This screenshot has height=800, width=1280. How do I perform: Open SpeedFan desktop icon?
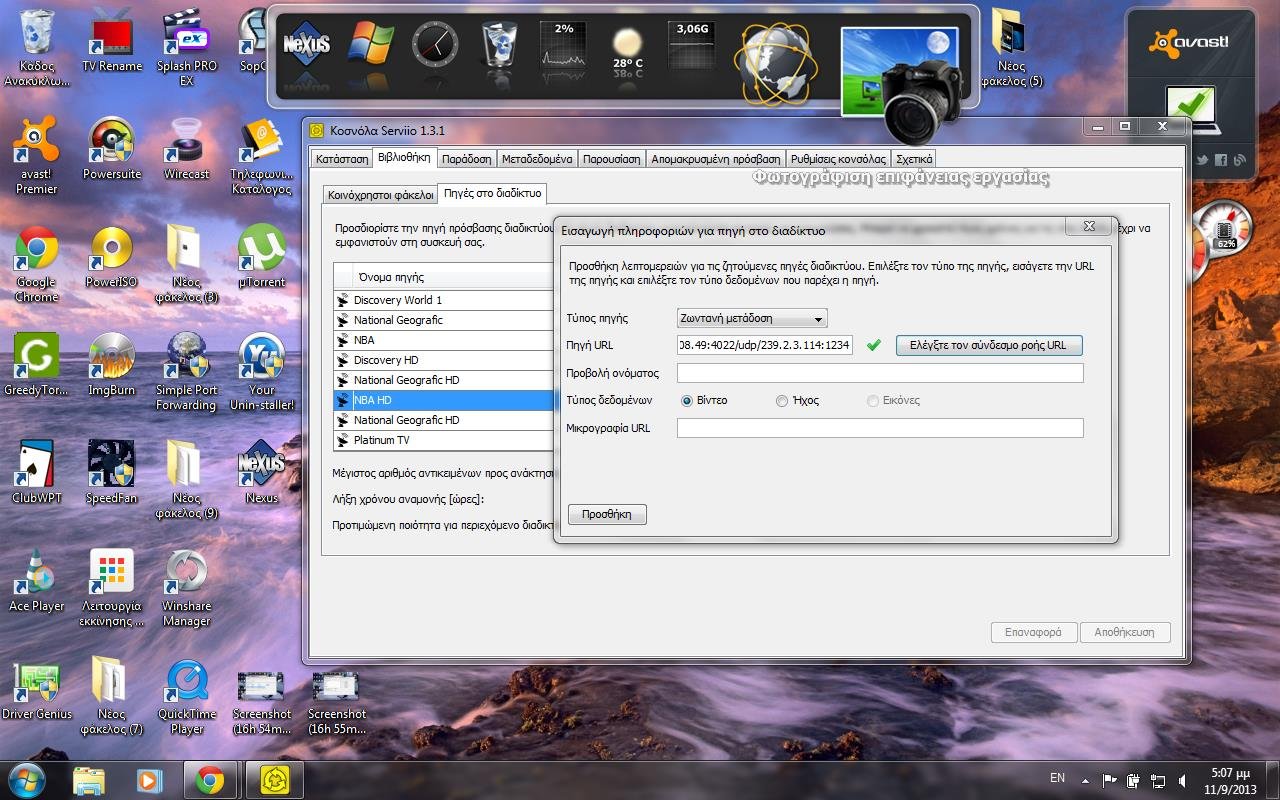coord(112,472)
